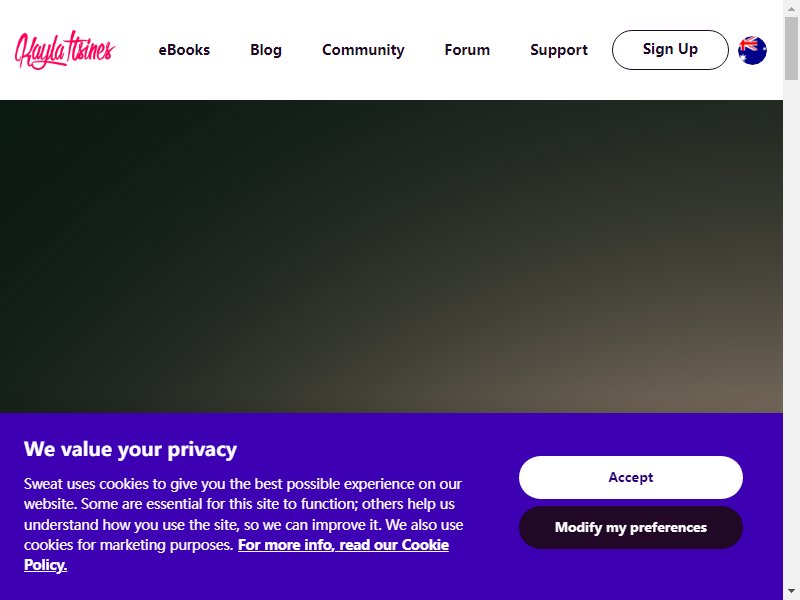Read the Cookie Policy link
800x600 pixels.
click(236, 555)
